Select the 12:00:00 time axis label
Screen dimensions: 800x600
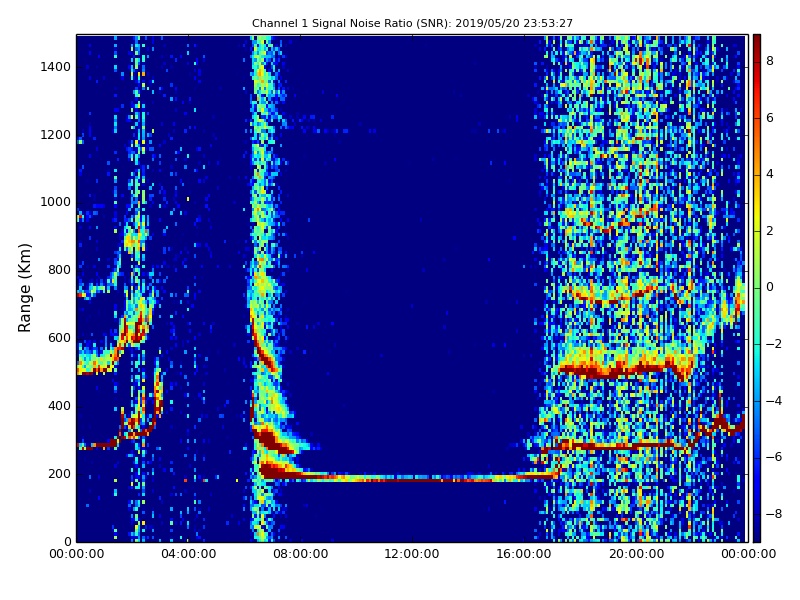tap(412, 554)
